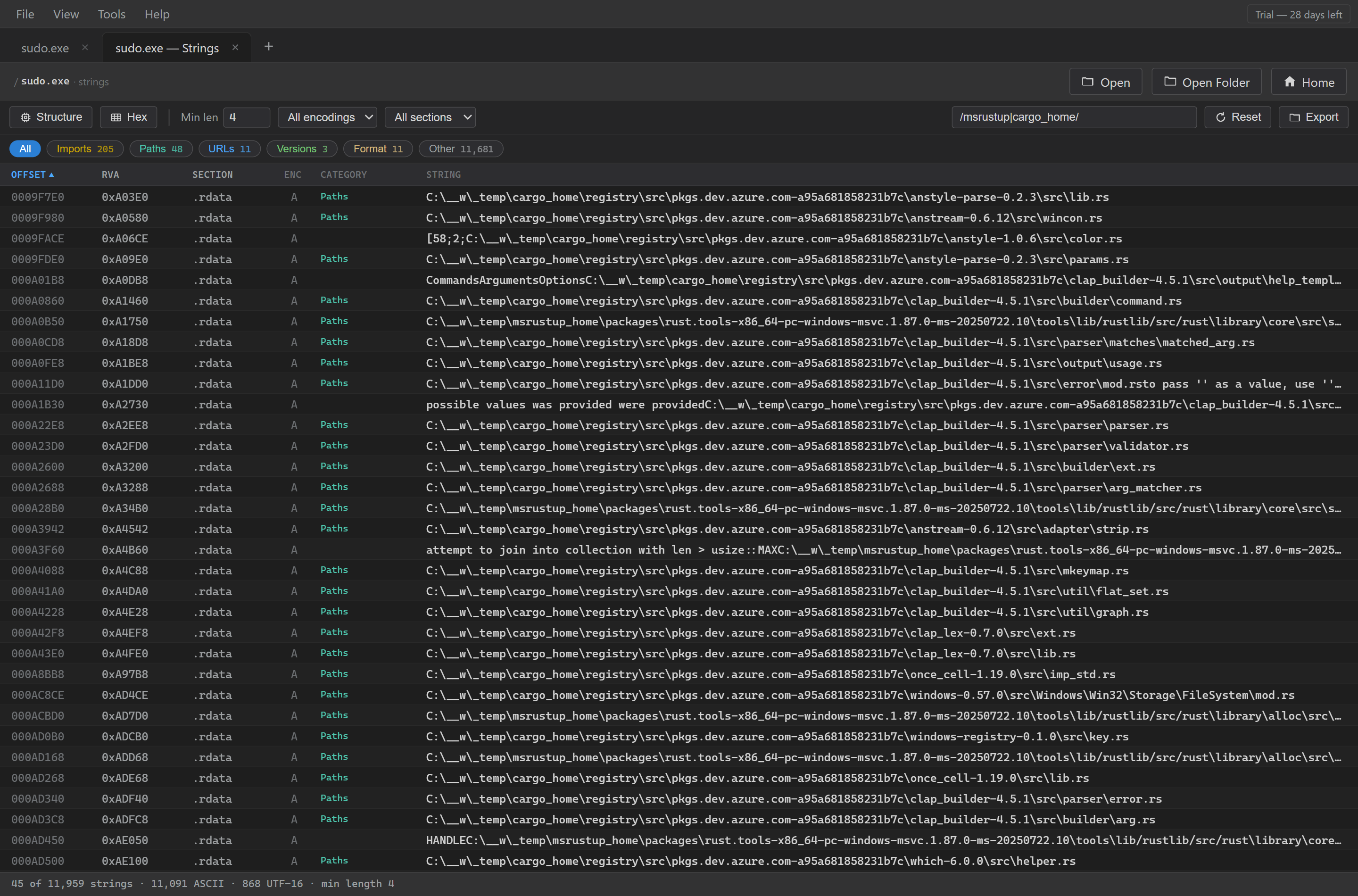Edit the Min len field

[x=246, y=117]
